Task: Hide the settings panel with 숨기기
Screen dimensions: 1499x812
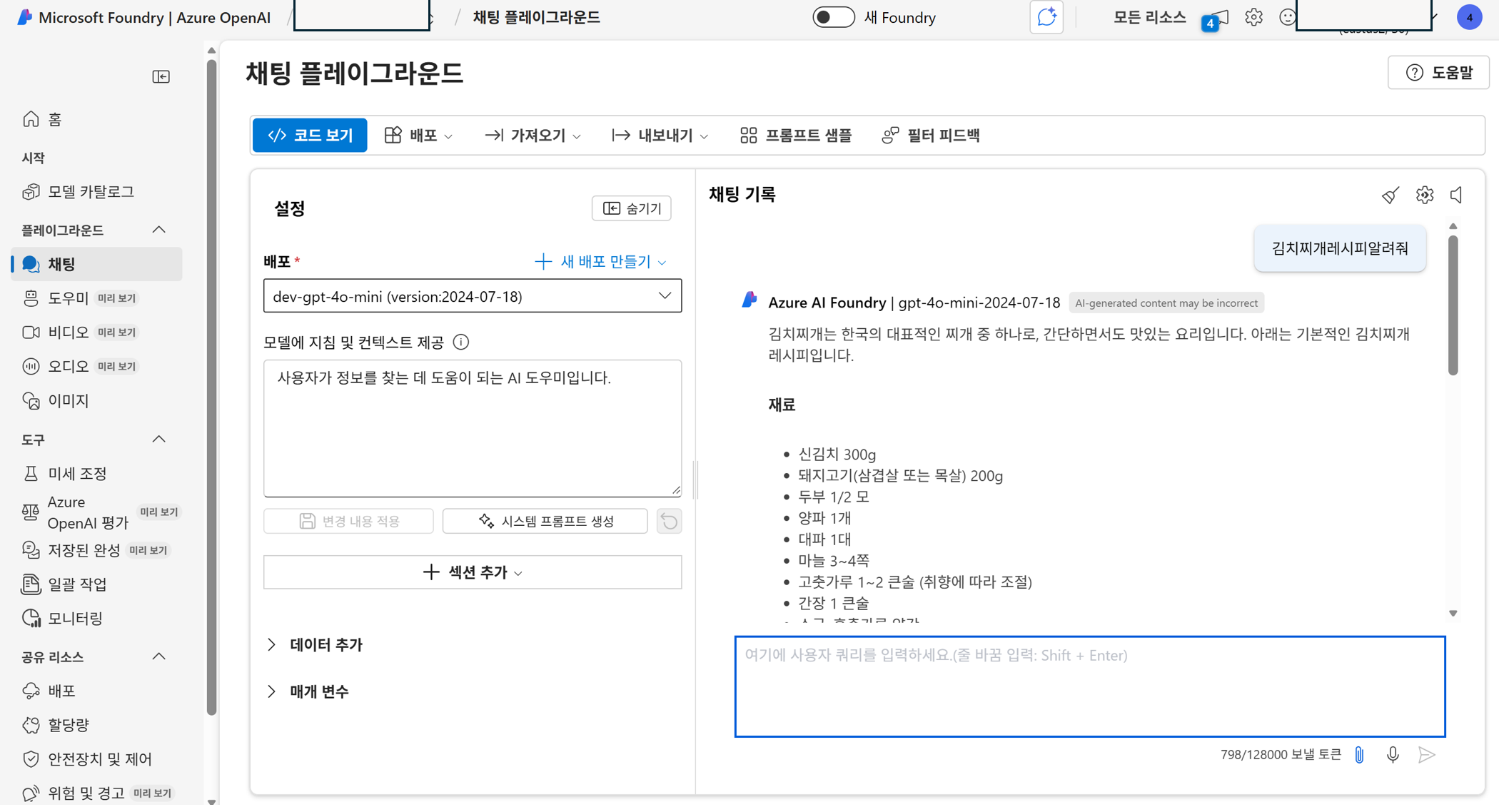Action: [x=632, y=208]
